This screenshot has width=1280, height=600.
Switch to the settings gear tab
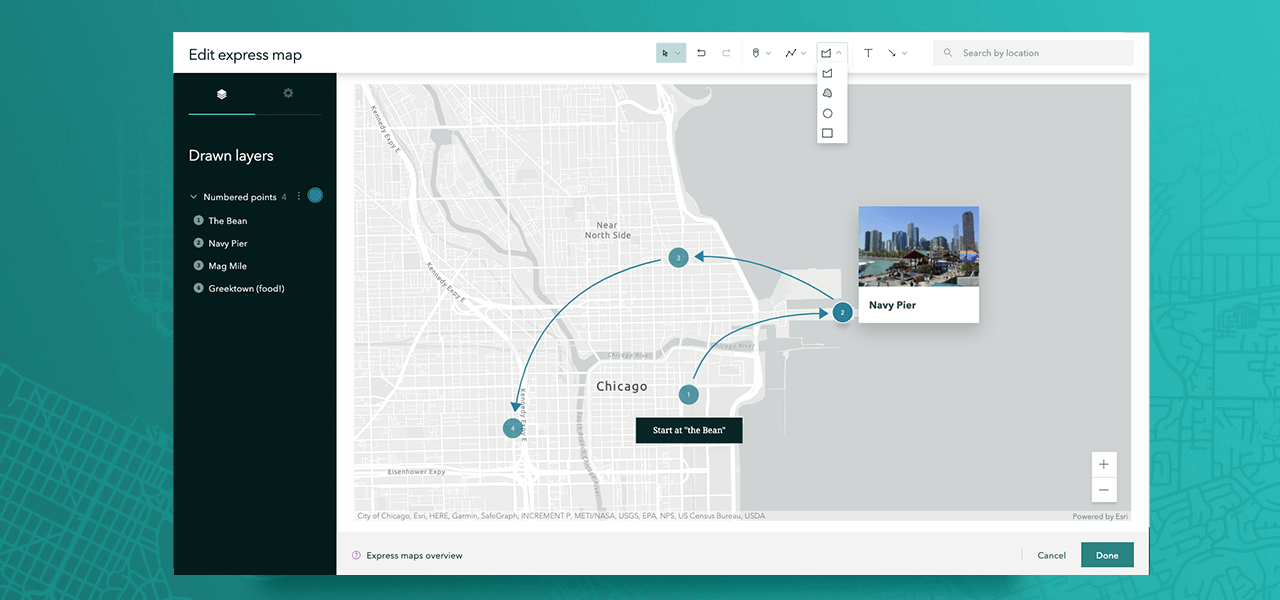pyautogui.click(x=288, y=94)
